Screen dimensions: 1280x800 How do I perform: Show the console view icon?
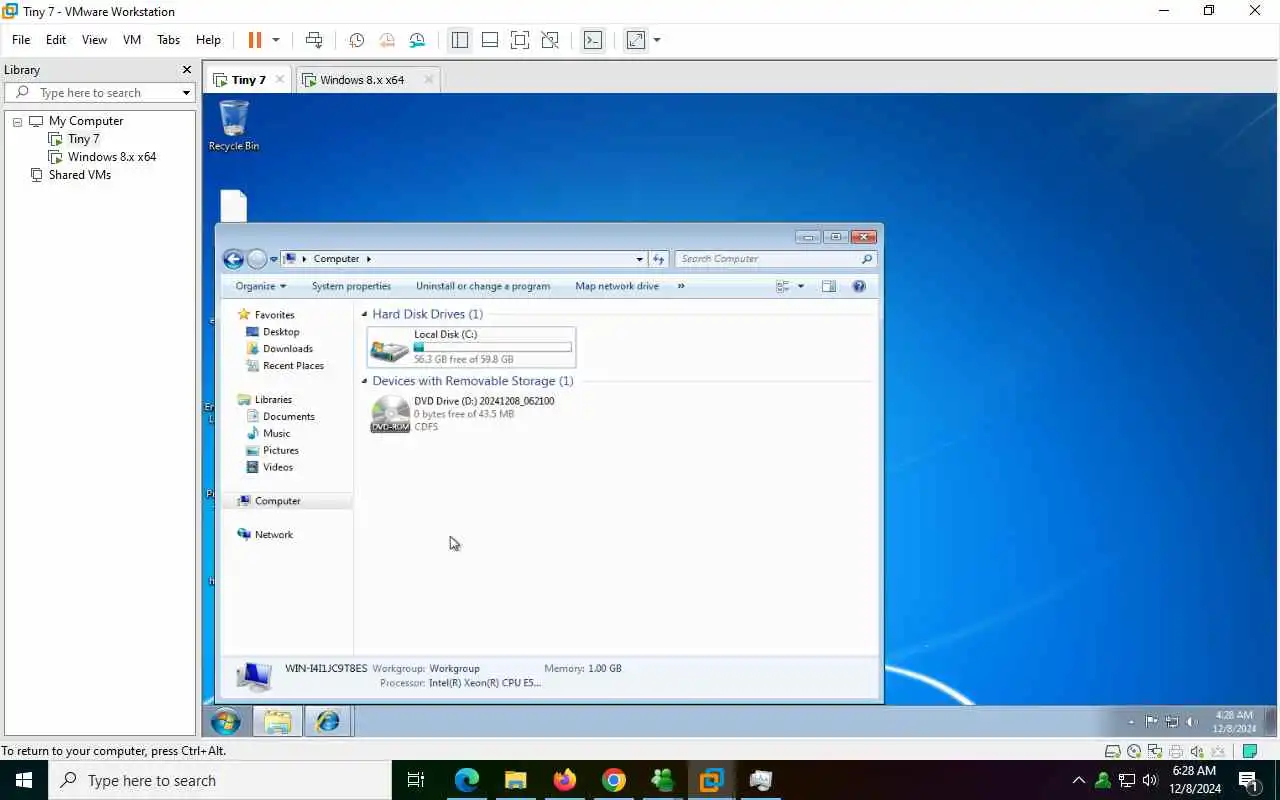click(x=593, y=40)
